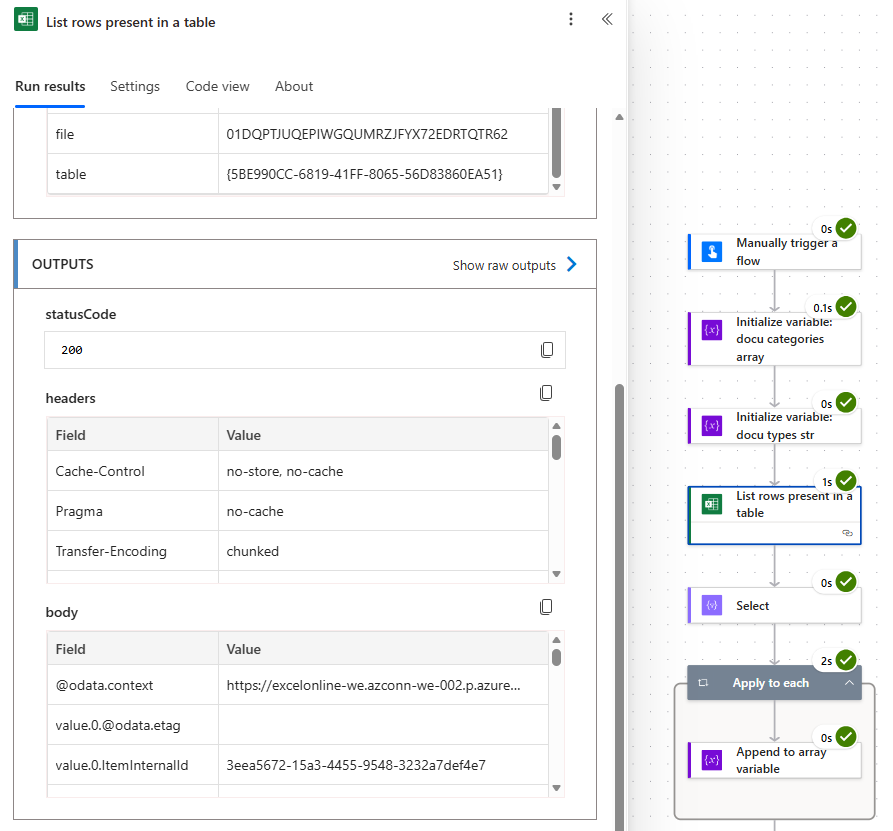Image resolution: width=893 pixels, height=831 pixels.
Task: Click the value.0.@odata.etag field
Action: pyautogui.click(x=118, y=725)
